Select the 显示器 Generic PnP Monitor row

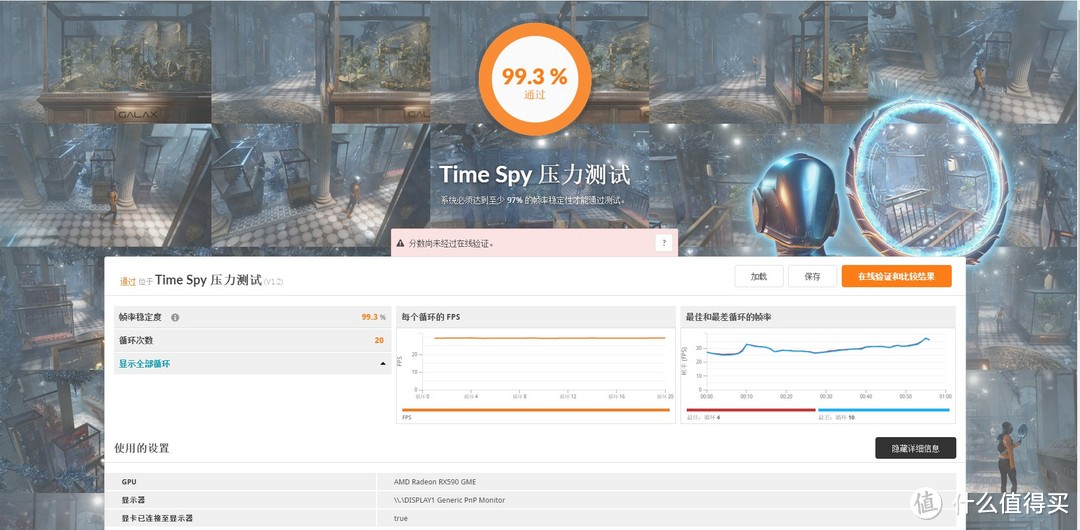[x=534, y=500]
